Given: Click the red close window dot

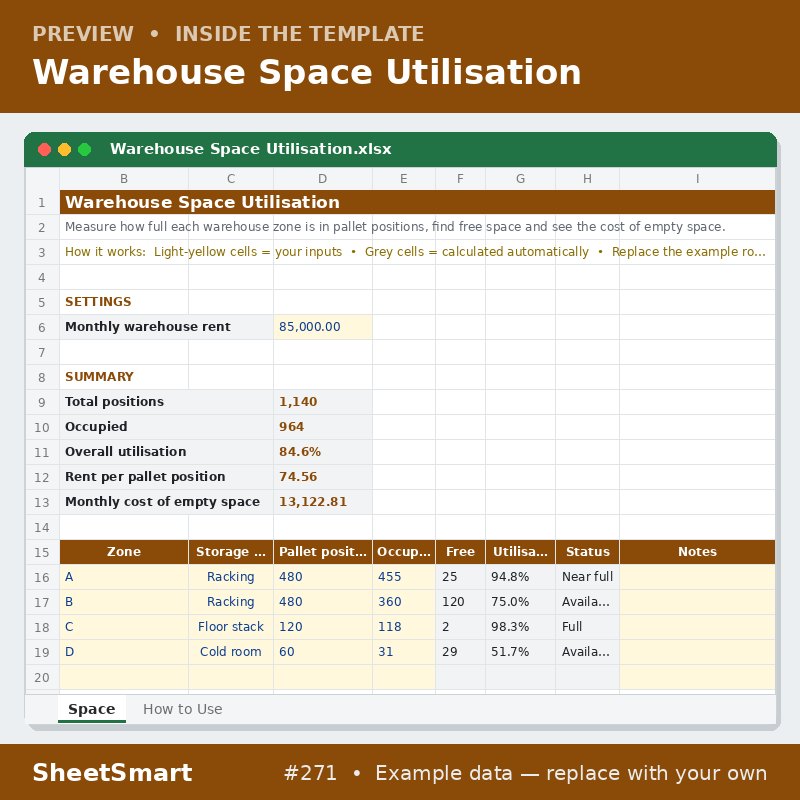Looking at the screenshot, I should coord(44,149).
